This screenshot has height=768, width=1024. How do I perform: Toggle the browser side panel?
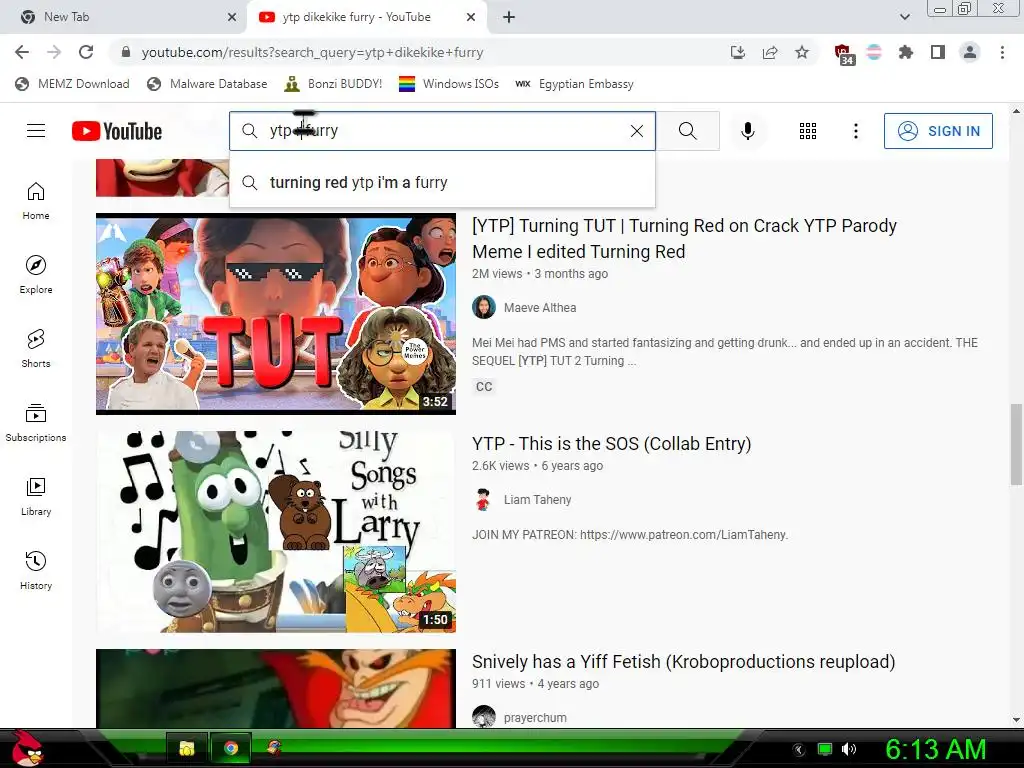click(938, 52)
